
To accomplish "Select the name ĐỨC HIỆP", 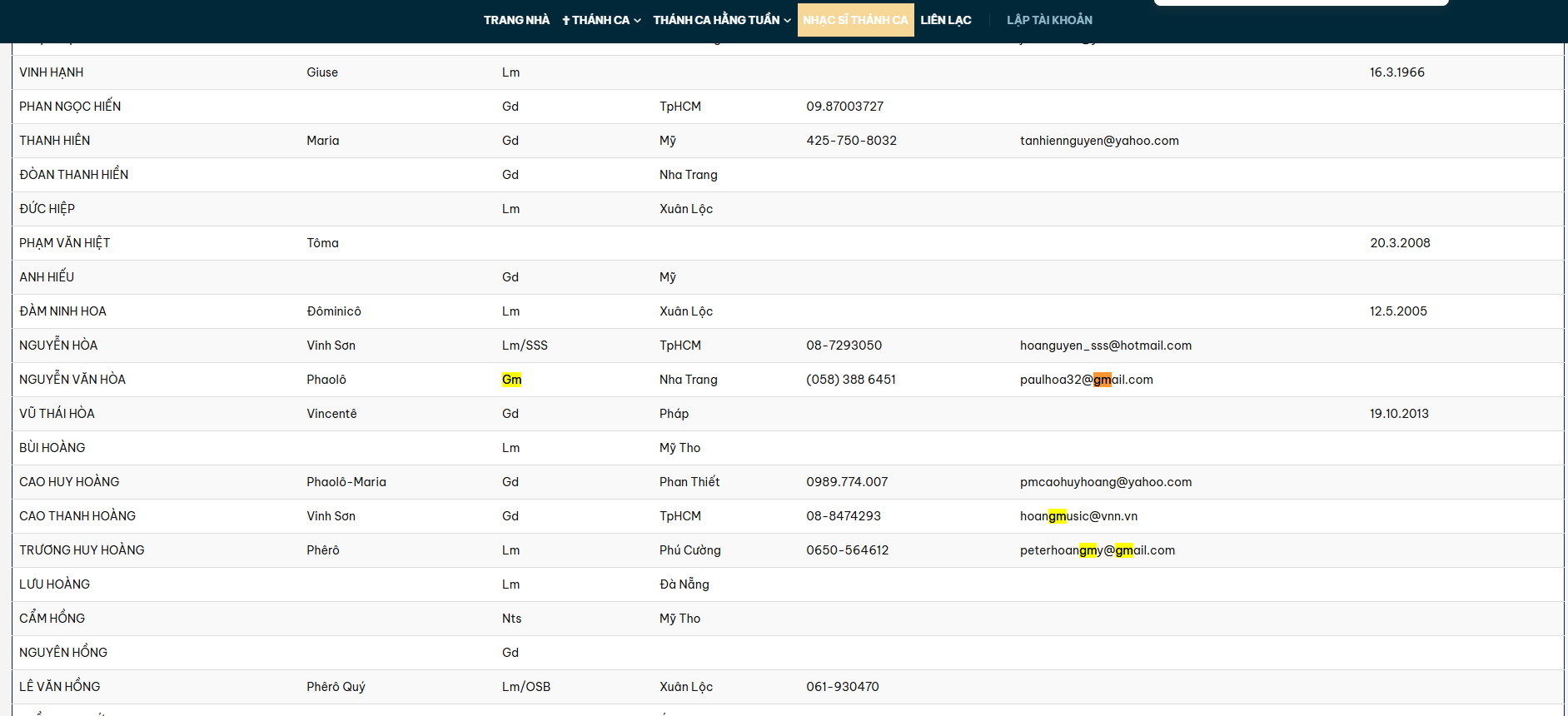I will 47,209.
